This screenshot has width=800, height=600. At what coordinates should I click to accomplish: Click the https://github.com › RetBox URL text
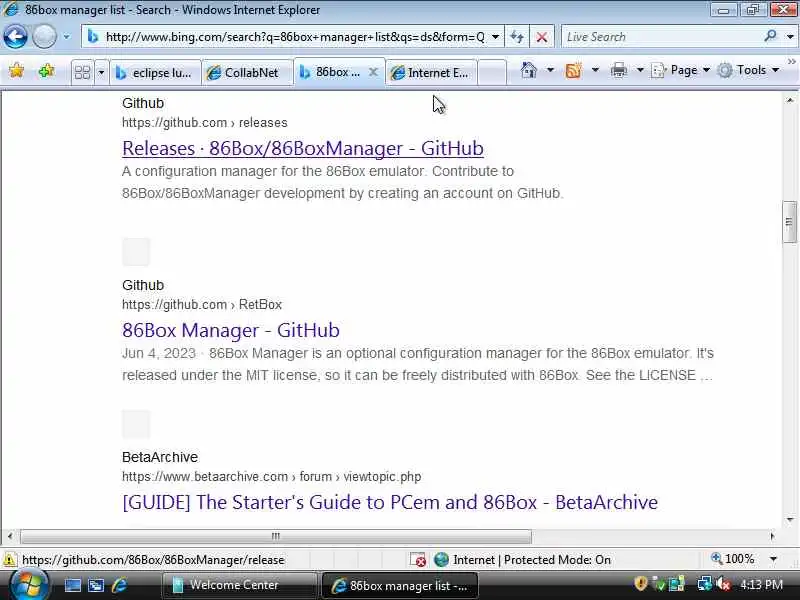[202, 305]
